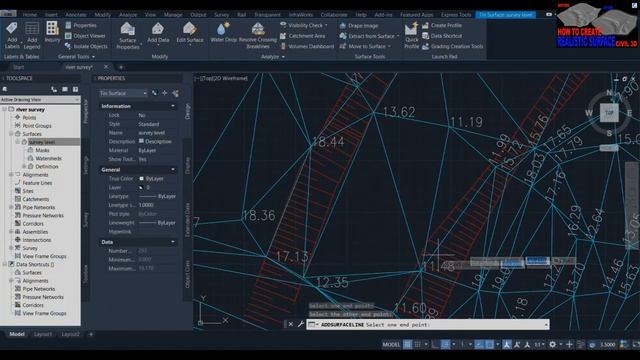Open the Inquiry tool
Viewport: 640px width, 360px height.
[x=52, y=32]
